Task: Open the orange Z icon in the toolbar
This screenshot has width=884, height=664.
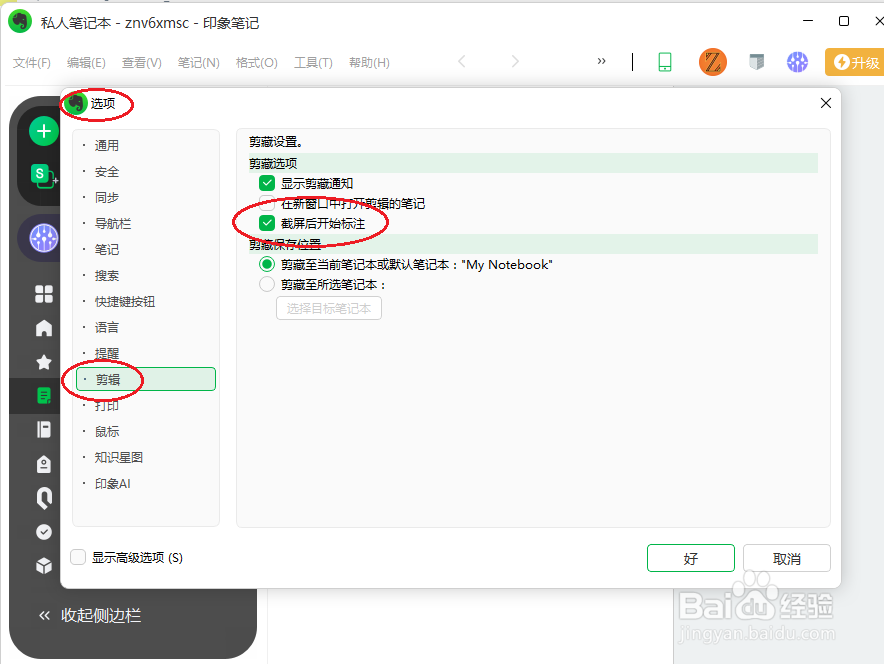Action: click(712, 61)
